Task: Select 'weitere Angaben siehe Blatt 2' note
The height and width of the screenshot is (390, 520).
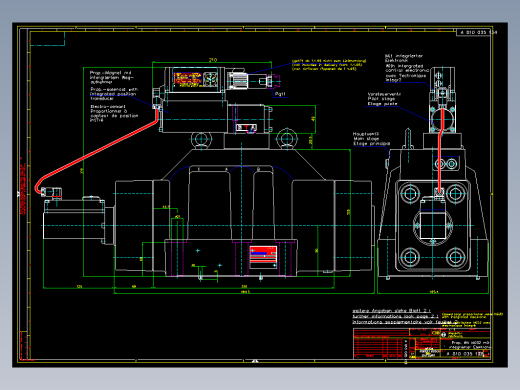Action: (392, 310)
